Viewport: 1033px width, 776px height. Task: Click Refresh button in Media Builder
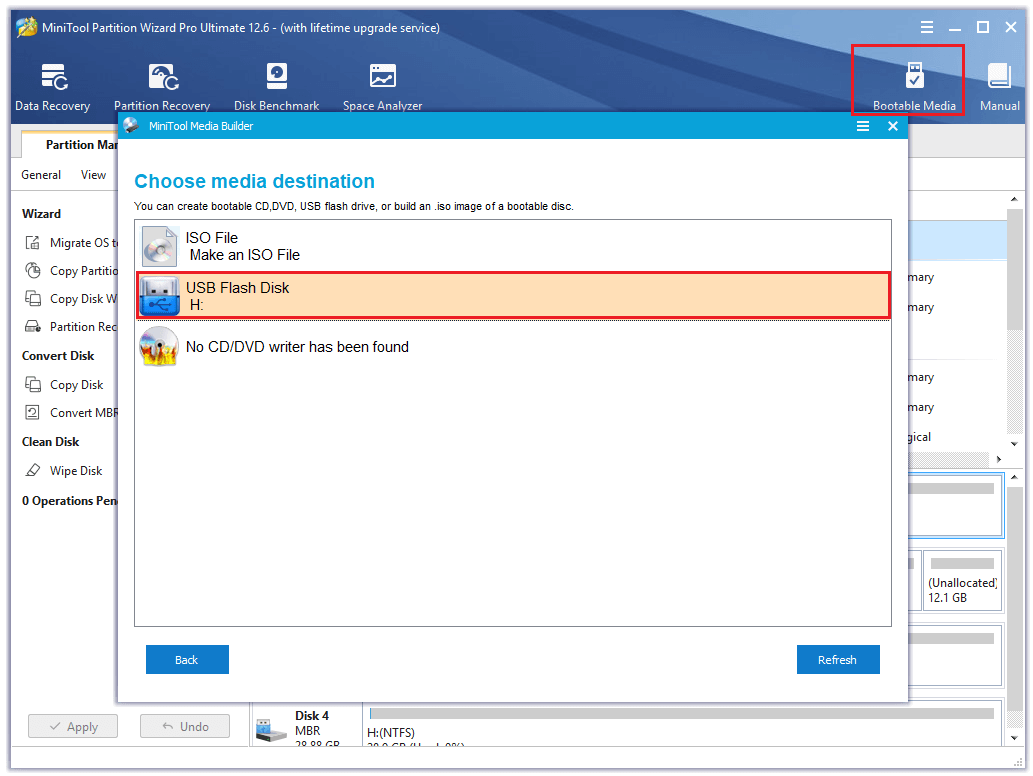tap(838, 659)
